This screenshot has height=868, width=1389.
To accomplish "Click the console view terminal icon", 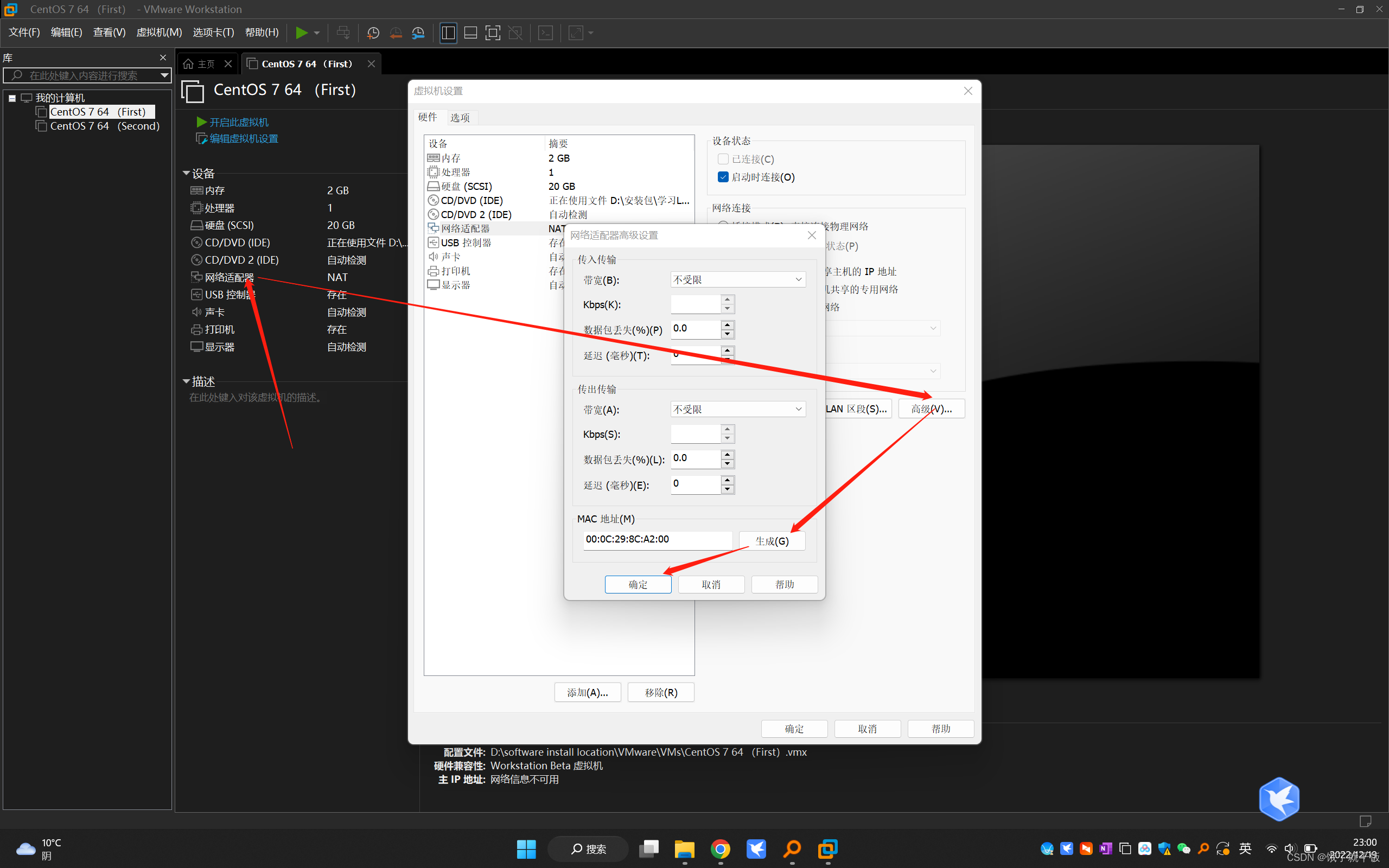I will click(x=545, y=33).
